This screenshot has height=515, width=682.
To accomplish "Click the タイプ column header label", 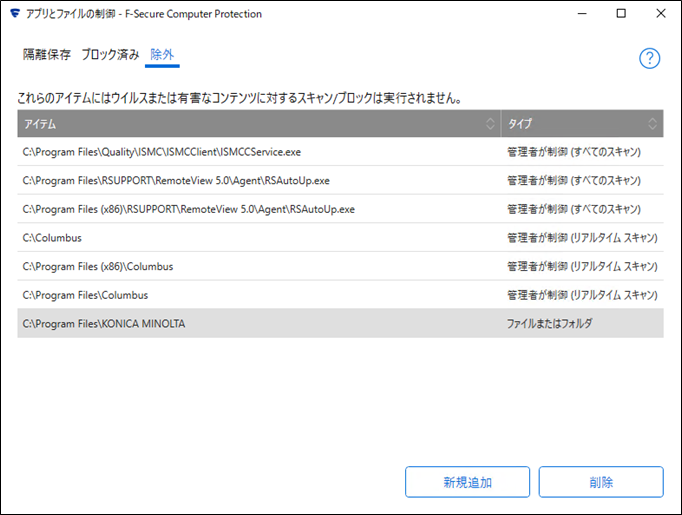I will pos(520,124).
